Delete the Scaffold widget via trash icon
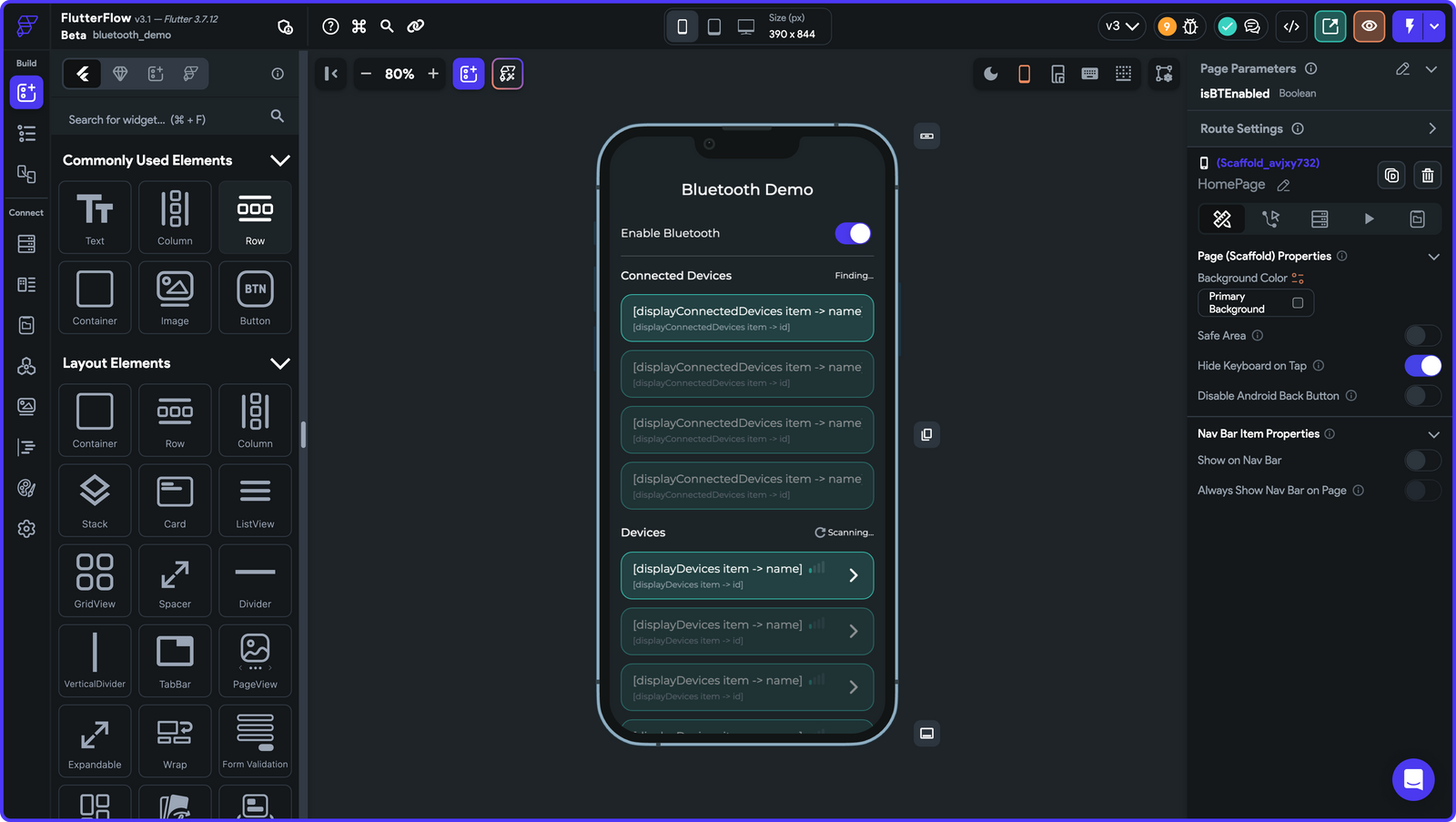 1427,175
